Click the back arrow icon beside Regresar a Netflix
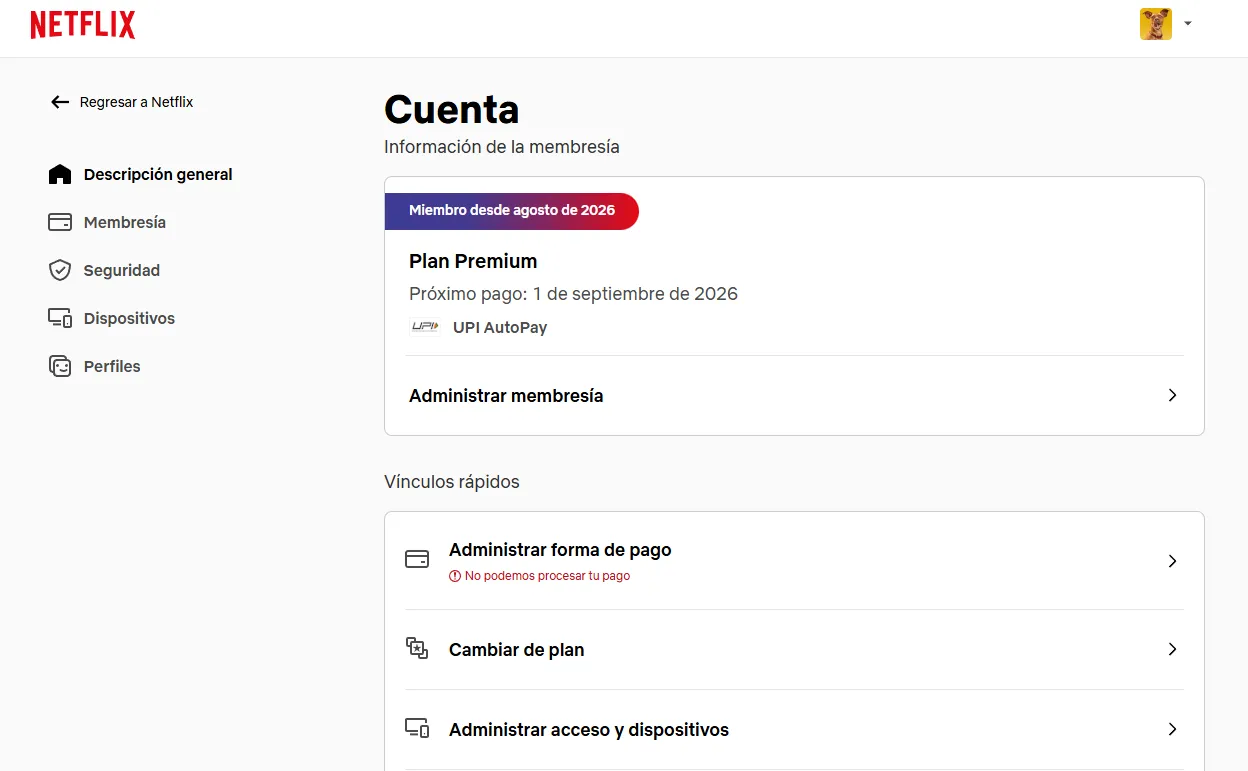 point(60,102)
